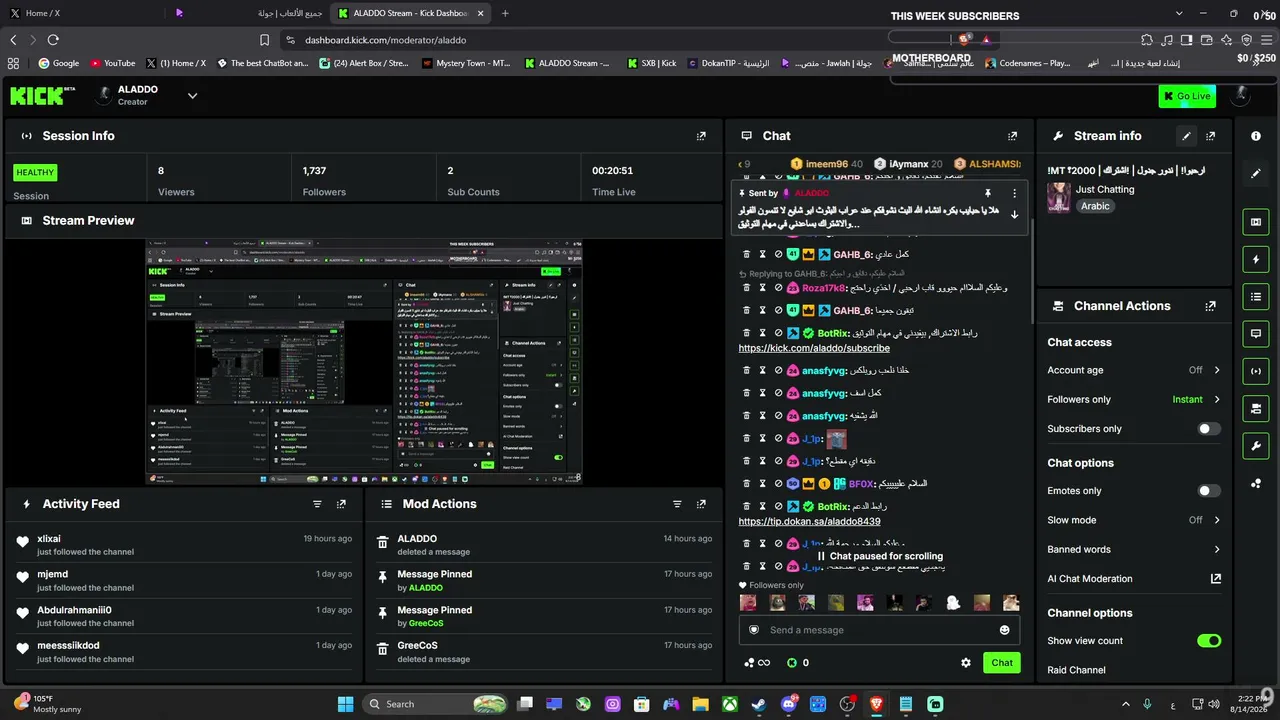Go to previous page of the chat leaderboard
Screen dimensions: 1280x720
point(741,164)
